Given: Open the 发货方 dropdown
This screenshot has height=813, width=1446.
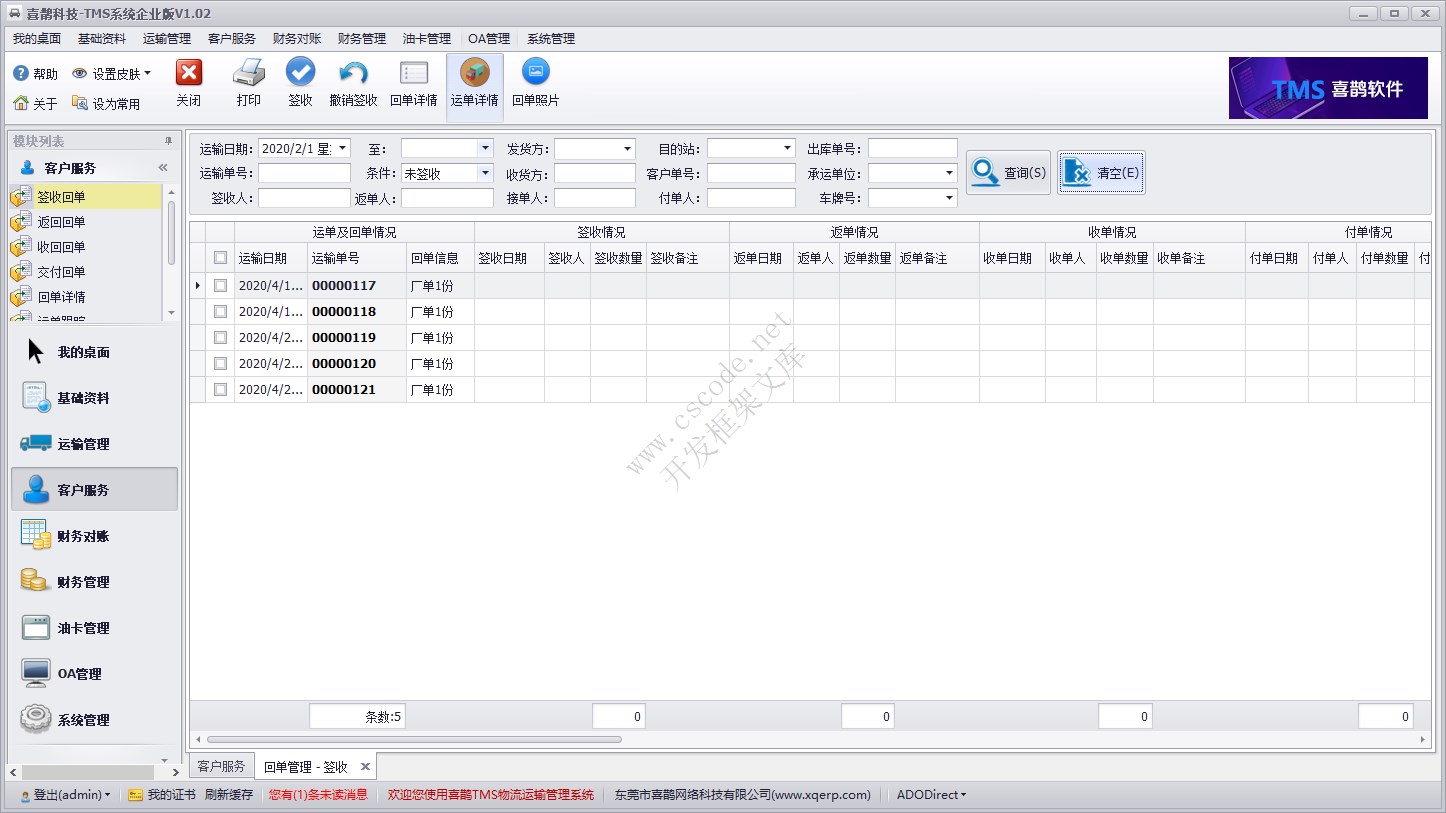Looking at the screenshot, I should point(627,148).
